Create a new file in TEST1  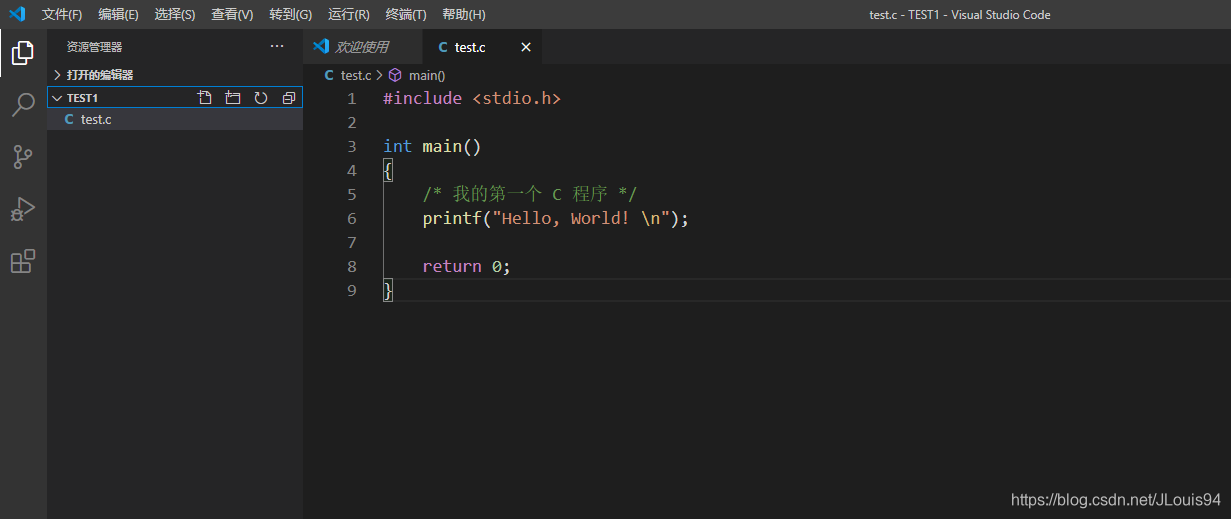(205, 98)
